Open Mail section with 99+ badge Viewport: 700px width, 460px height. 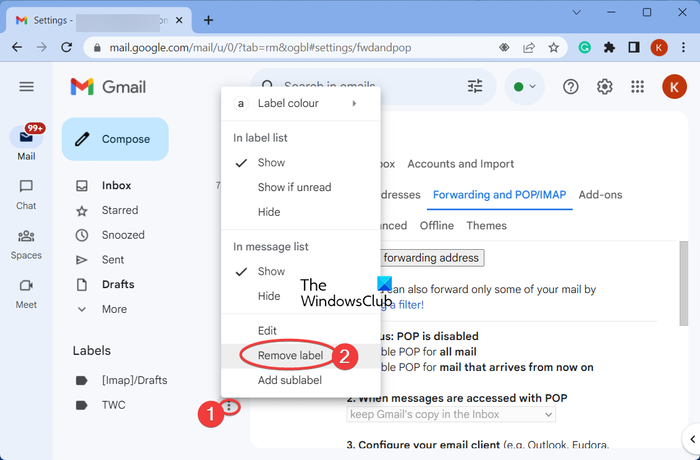click(26, 142)
